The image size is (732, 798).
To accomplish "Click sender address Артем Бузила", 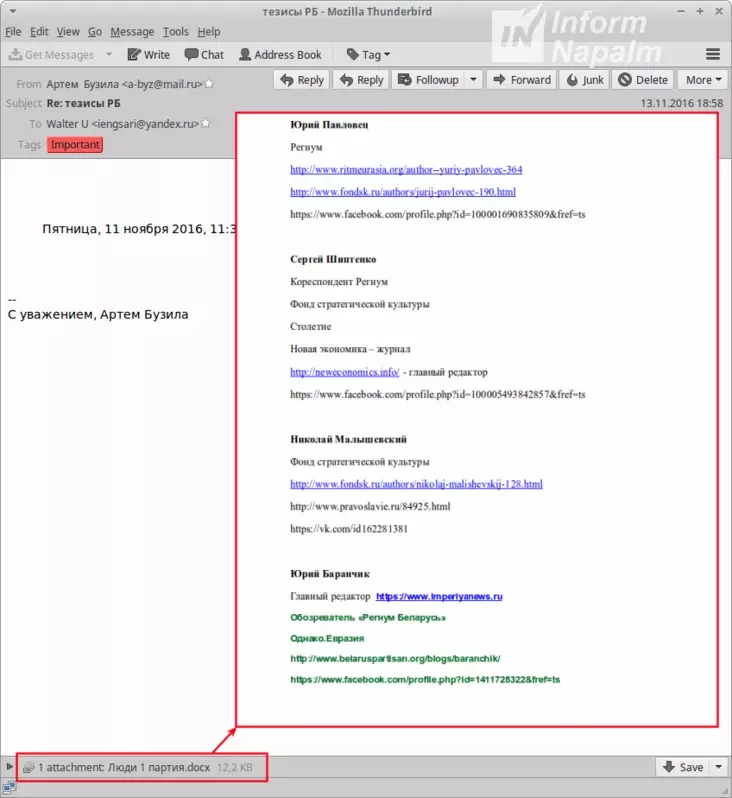I will (x=124, y=84).
